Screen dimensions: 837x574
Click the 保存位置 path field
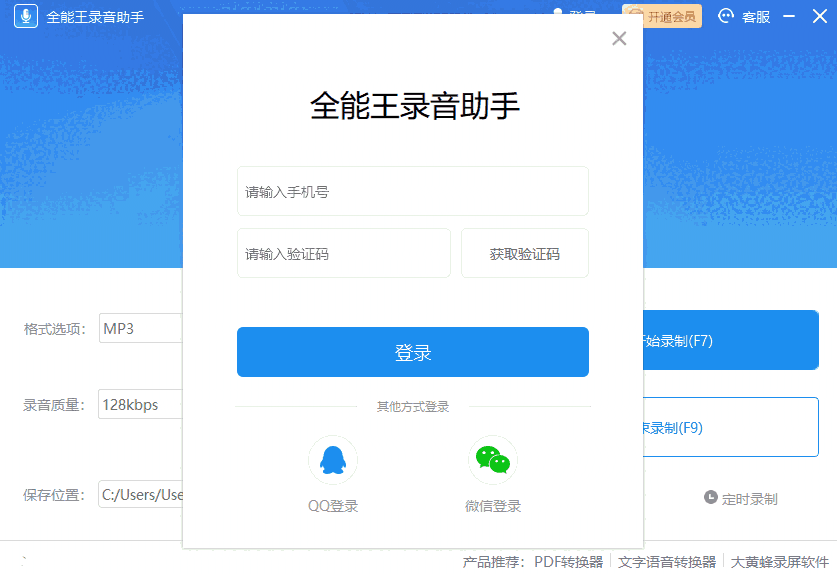141,494
